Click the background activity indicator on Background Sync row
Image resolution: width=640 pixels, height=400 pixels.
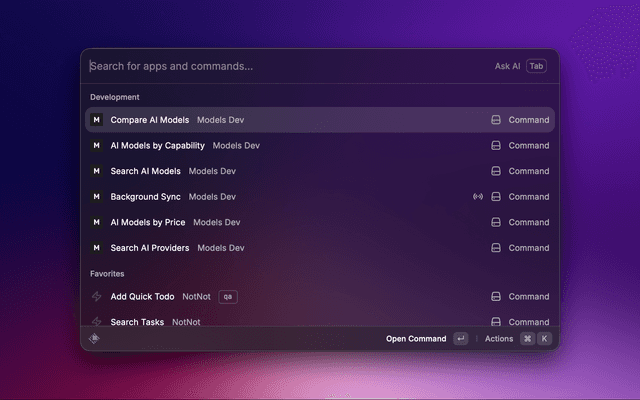pos(478,197)
